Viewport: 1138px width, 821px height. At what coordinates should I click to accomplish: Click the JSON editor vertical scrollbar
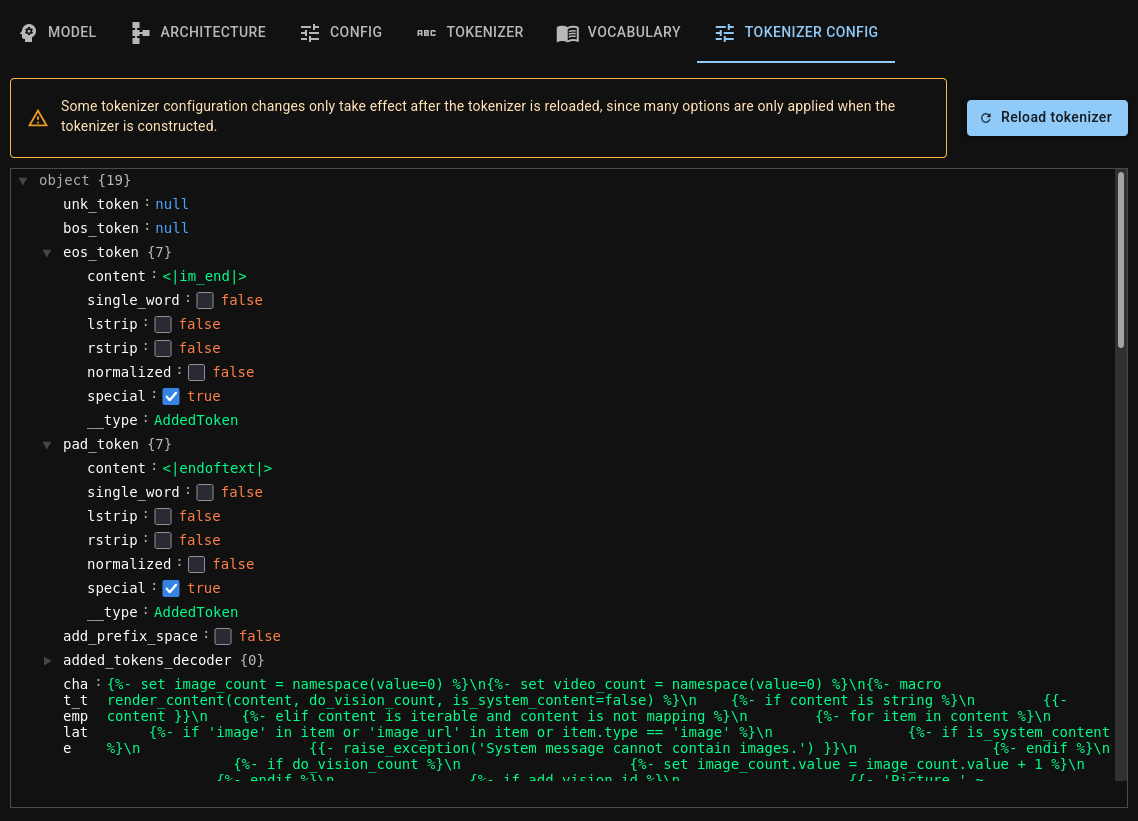(1121, 261)
